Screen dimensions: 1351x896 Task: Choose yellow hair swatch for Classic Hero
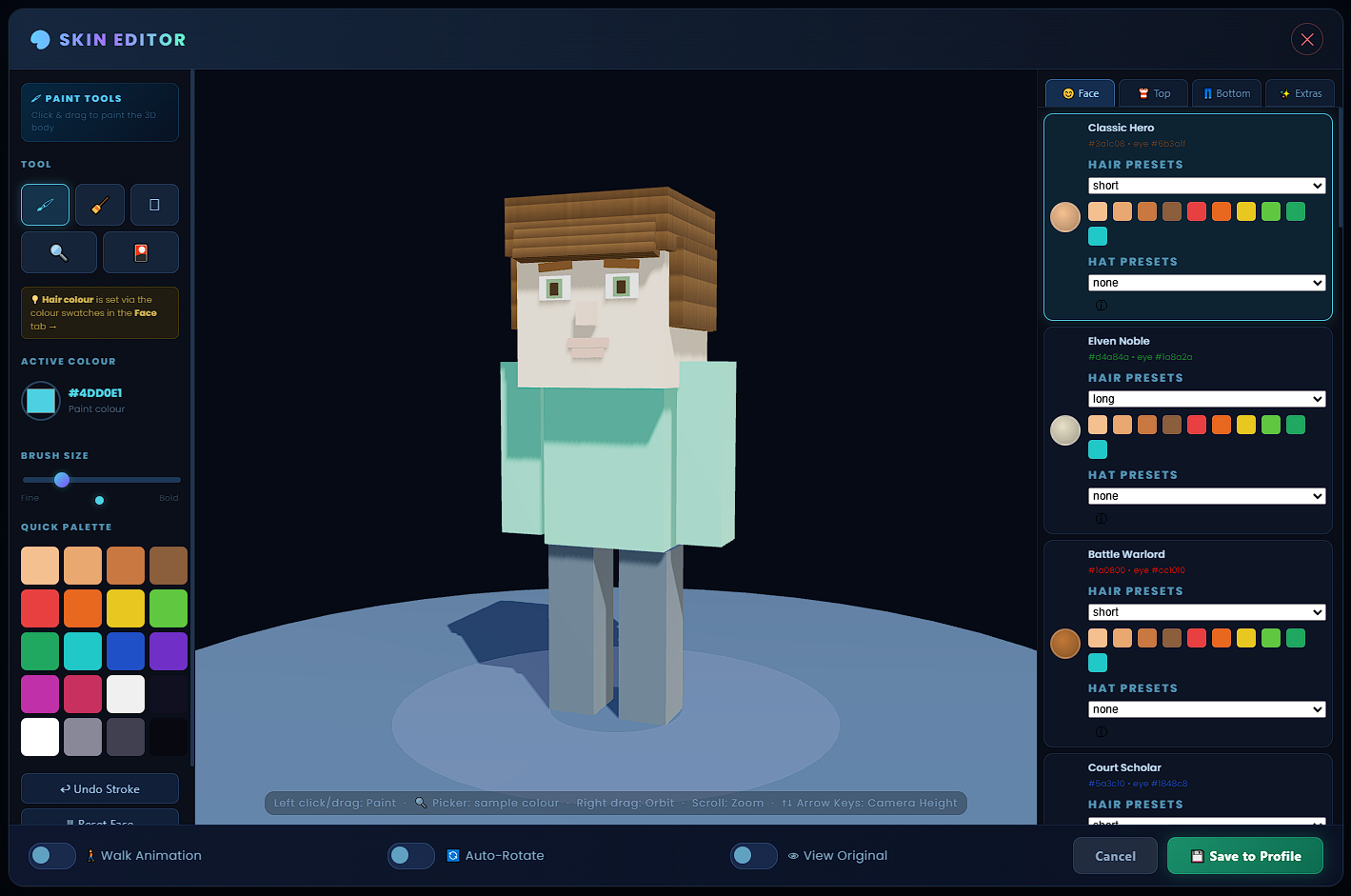1246,211
